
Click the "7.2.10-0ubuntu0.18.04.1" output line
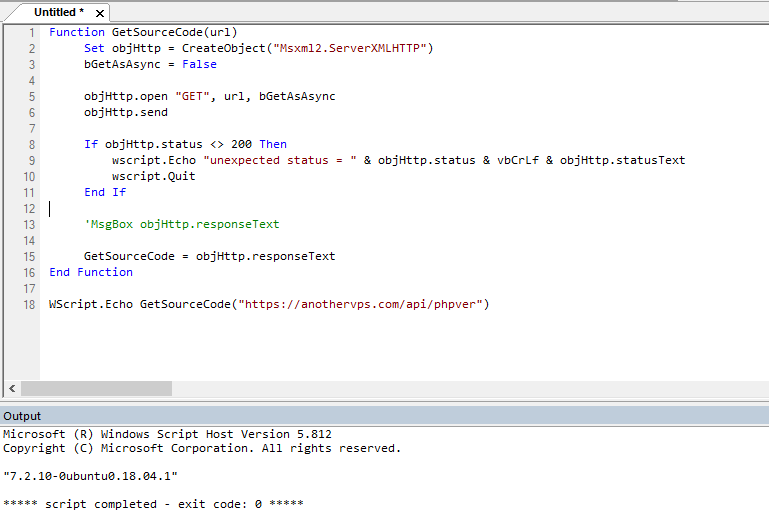(90, 476)
